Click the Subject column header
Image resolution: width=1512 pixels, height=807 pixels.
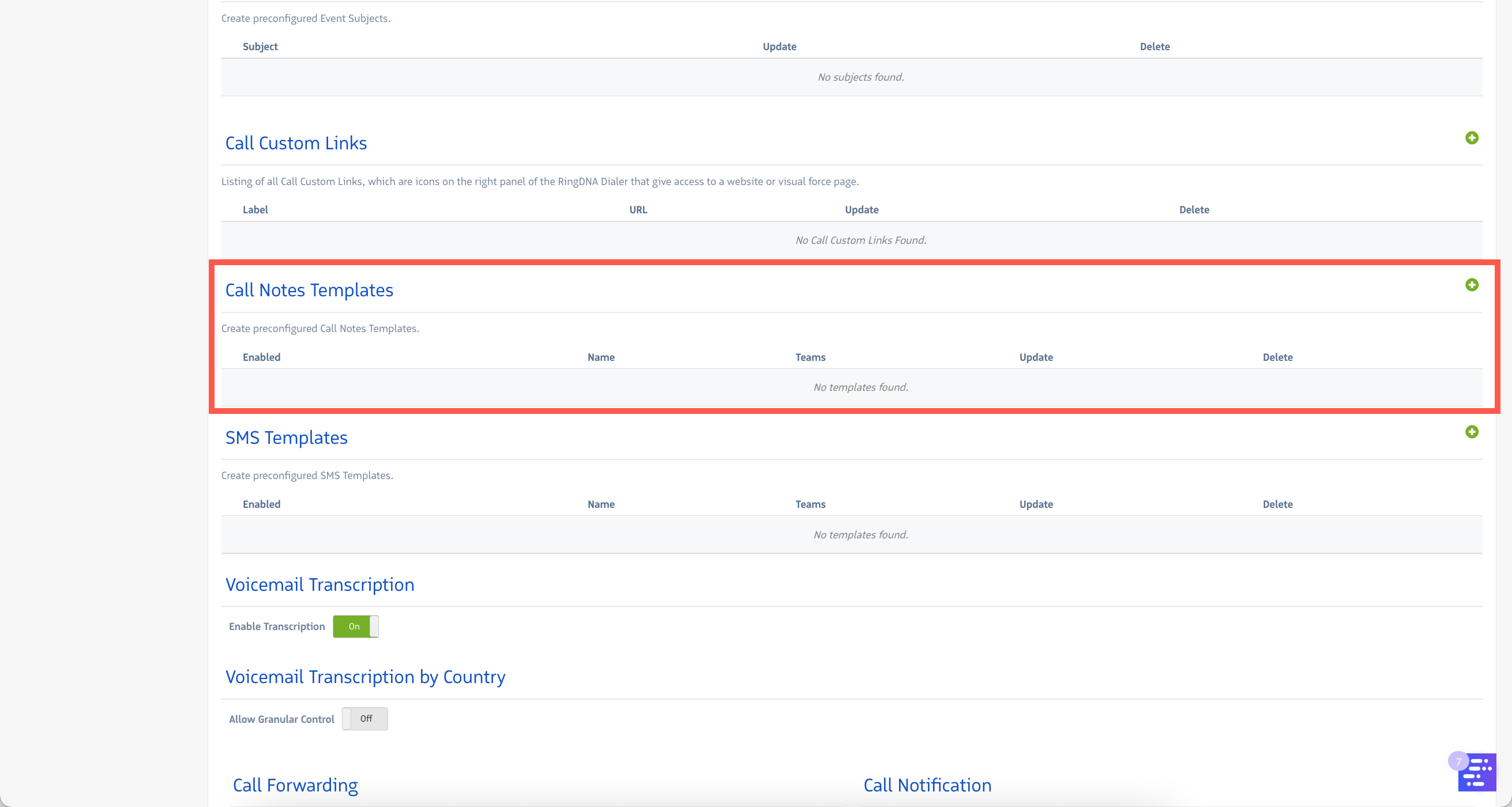coord(260,46)
